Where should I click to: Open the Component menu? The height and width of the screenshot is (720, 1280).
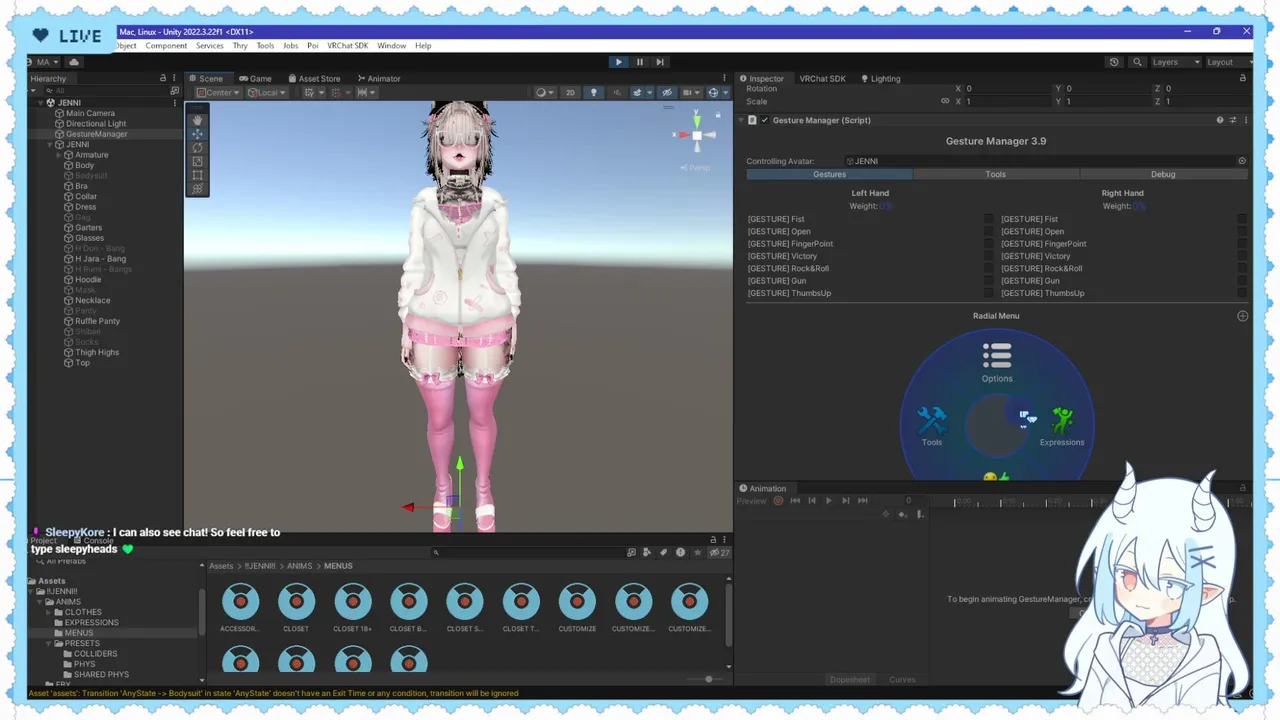tap(166, 46)
